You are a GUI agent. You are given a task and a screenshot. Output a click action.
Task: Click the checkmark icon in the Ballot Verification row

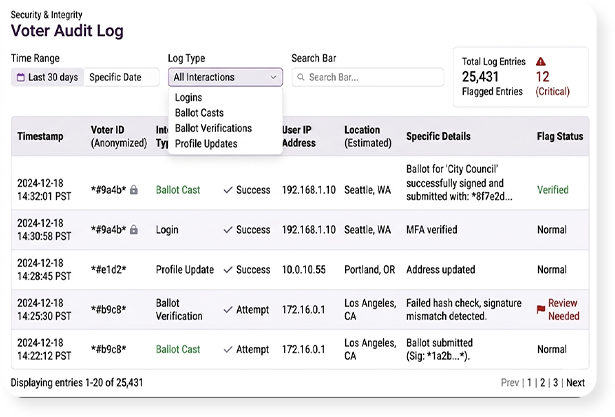pos(228,310)
